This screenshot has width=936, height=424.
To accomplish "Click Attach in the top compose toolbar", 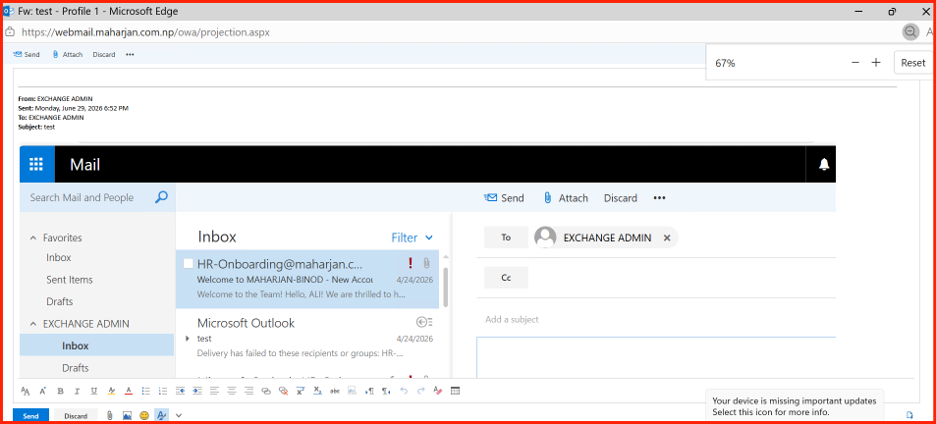I will pyautogui.click(x=67, y=54).
